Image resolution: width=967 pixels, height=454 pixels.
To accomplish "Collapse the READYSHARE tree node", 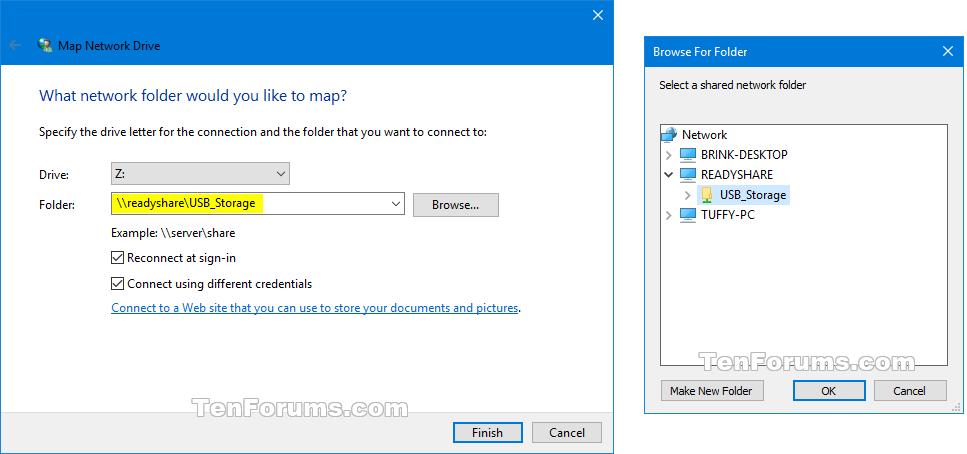I will pyautogui.click(x=669, y=175).
